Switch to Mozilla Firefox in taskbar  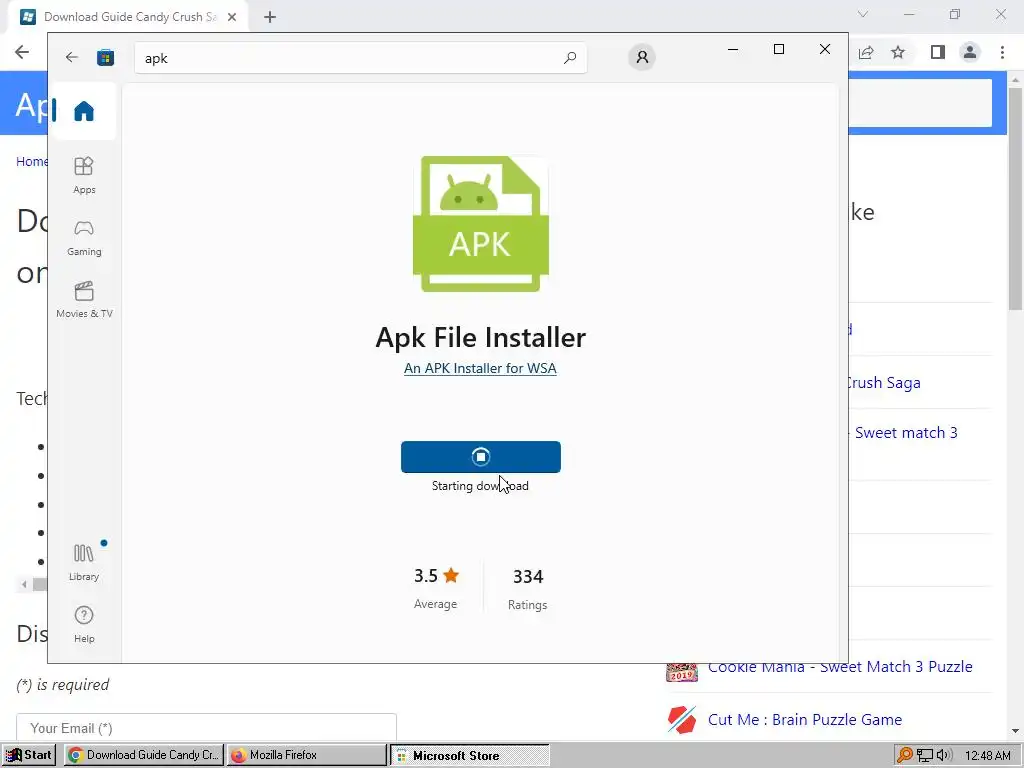pos(307,755)
